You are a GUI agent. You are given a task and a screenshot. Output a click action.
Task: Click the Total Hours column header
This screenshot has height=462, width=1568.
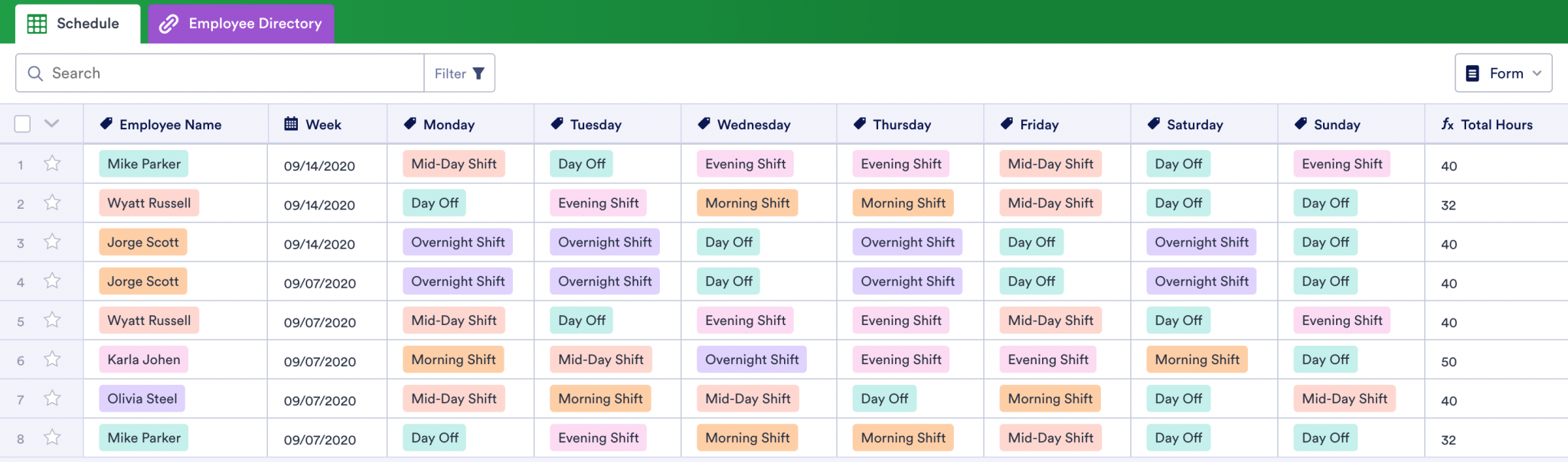1496,125
